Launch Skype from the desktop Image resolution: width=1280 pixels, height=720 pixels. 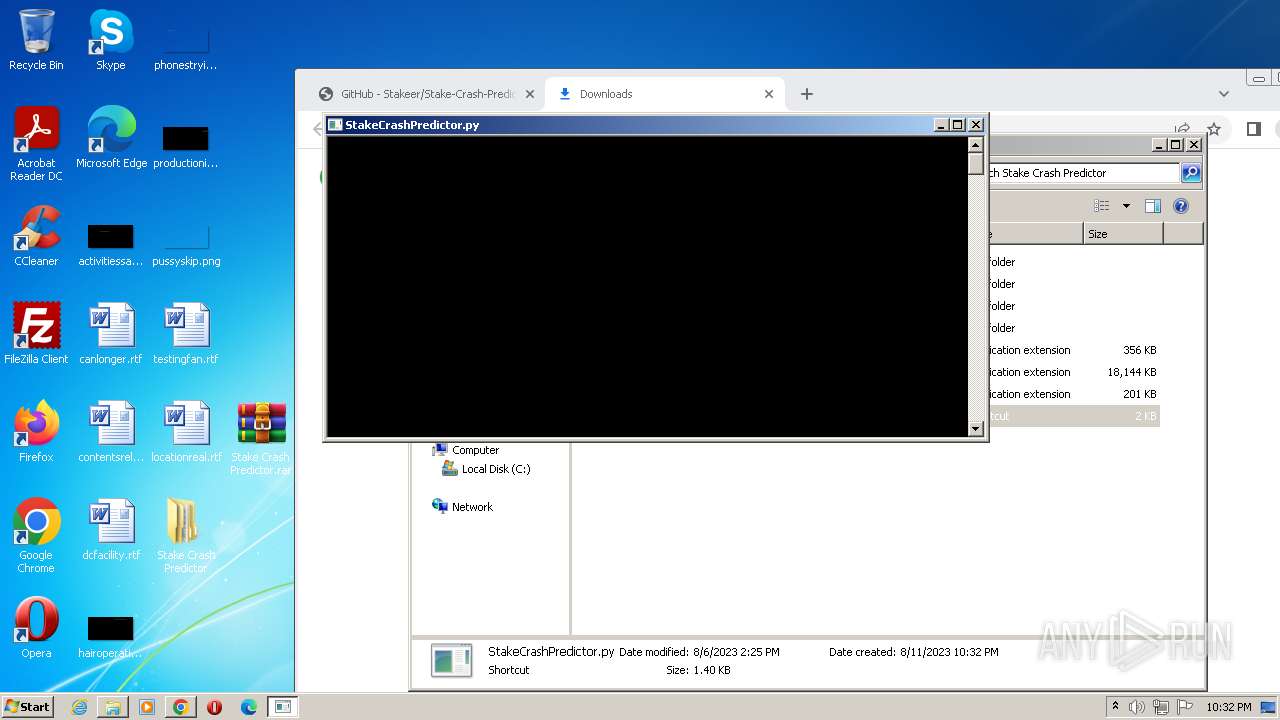click(111, 40)
